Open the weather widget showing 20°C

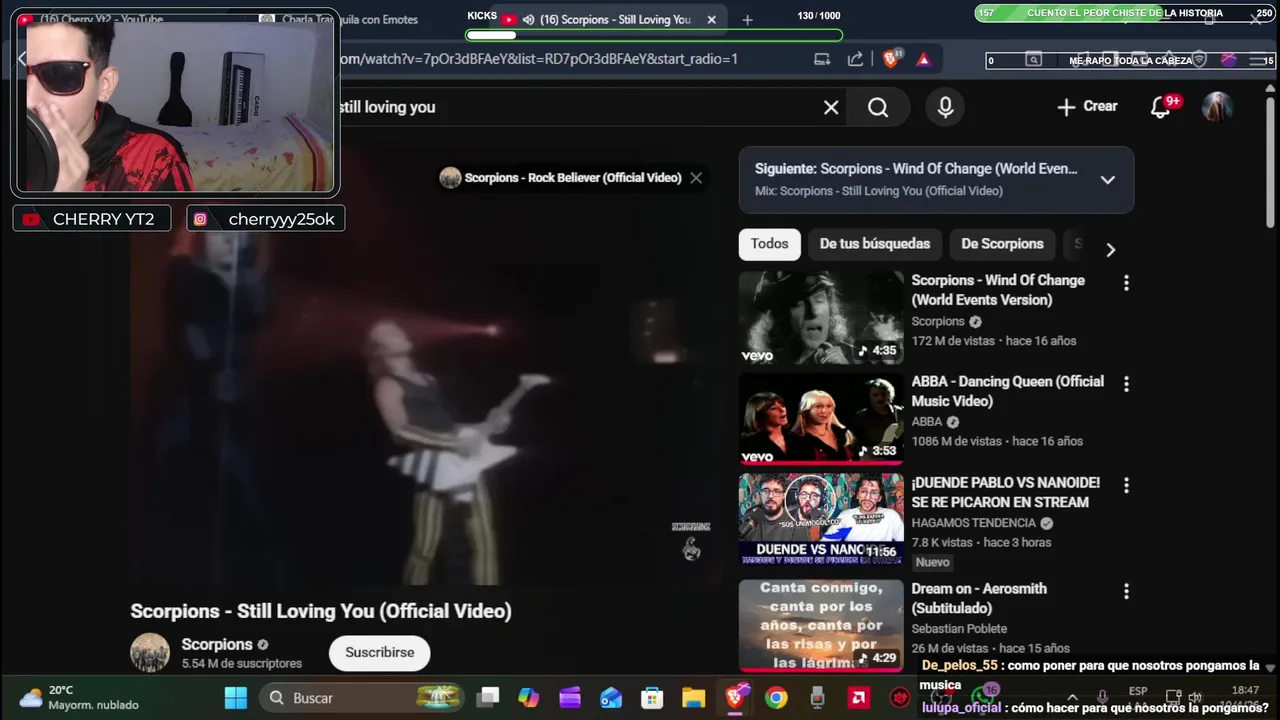pyautogui.click(x=80, y=697)
